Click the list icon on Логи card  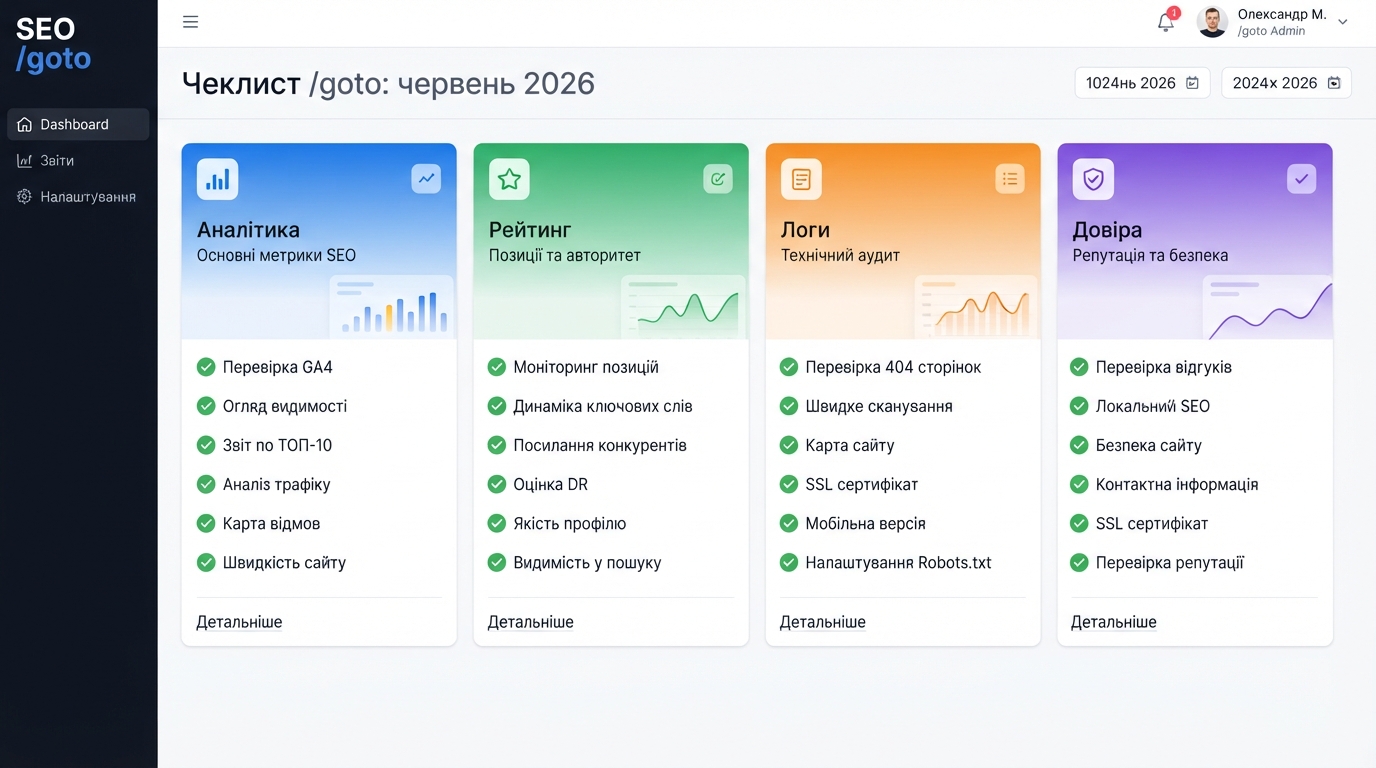point(1010,178)
